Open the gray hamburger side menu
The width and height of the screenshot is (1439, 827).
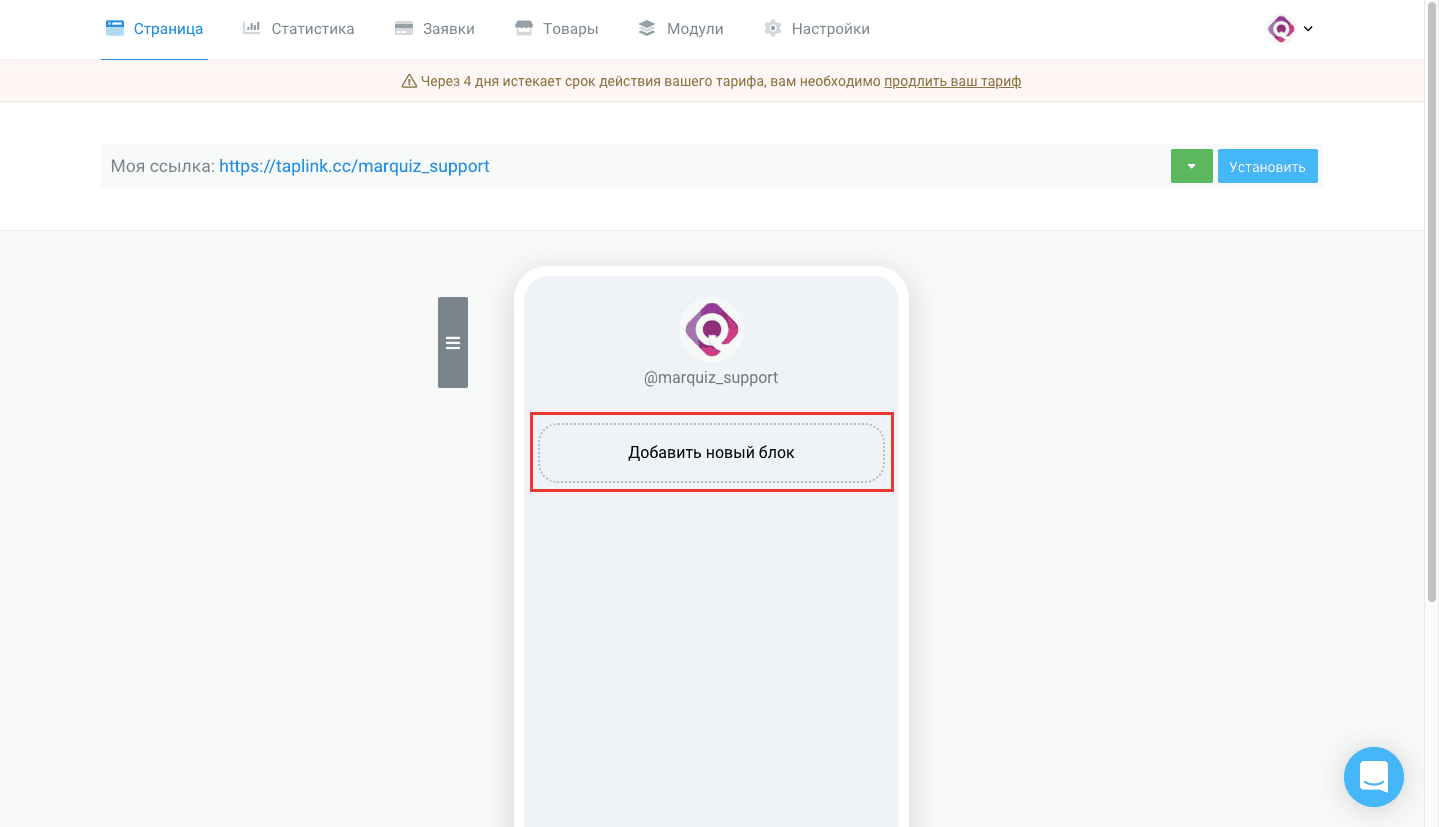(x=453, y=342)
